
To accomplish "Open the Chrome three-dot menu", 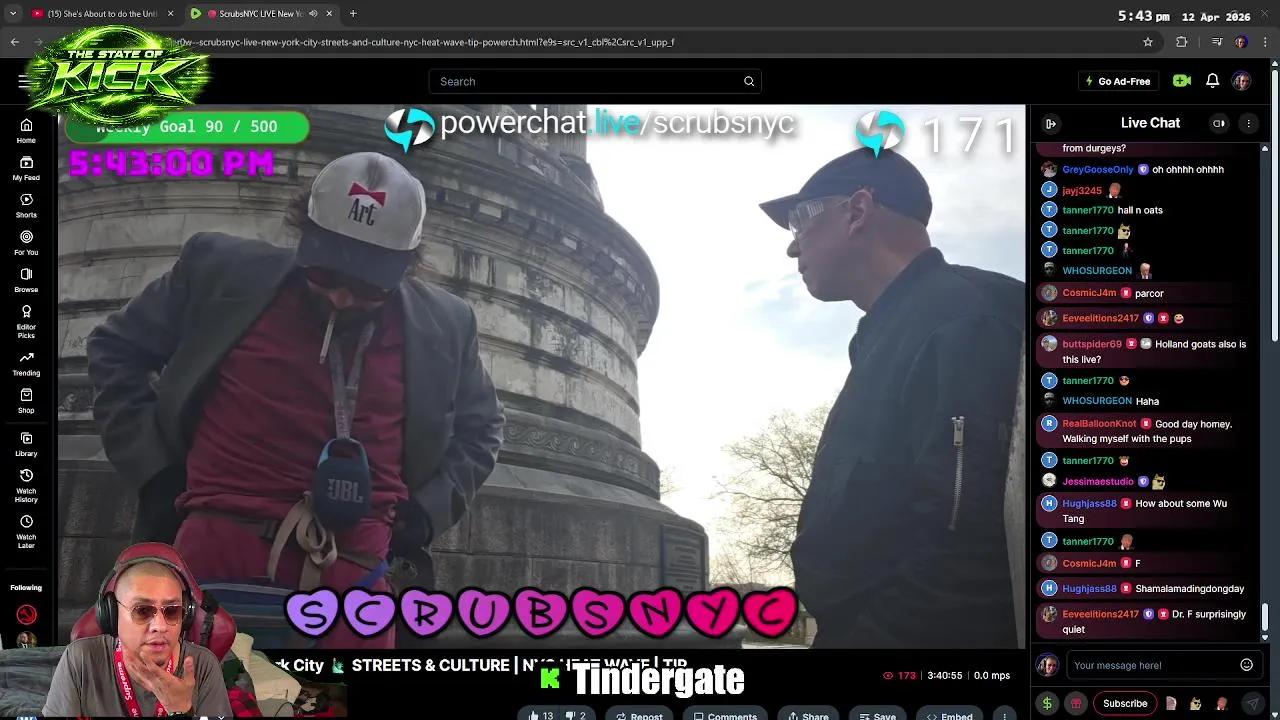I will [1264, 42].
